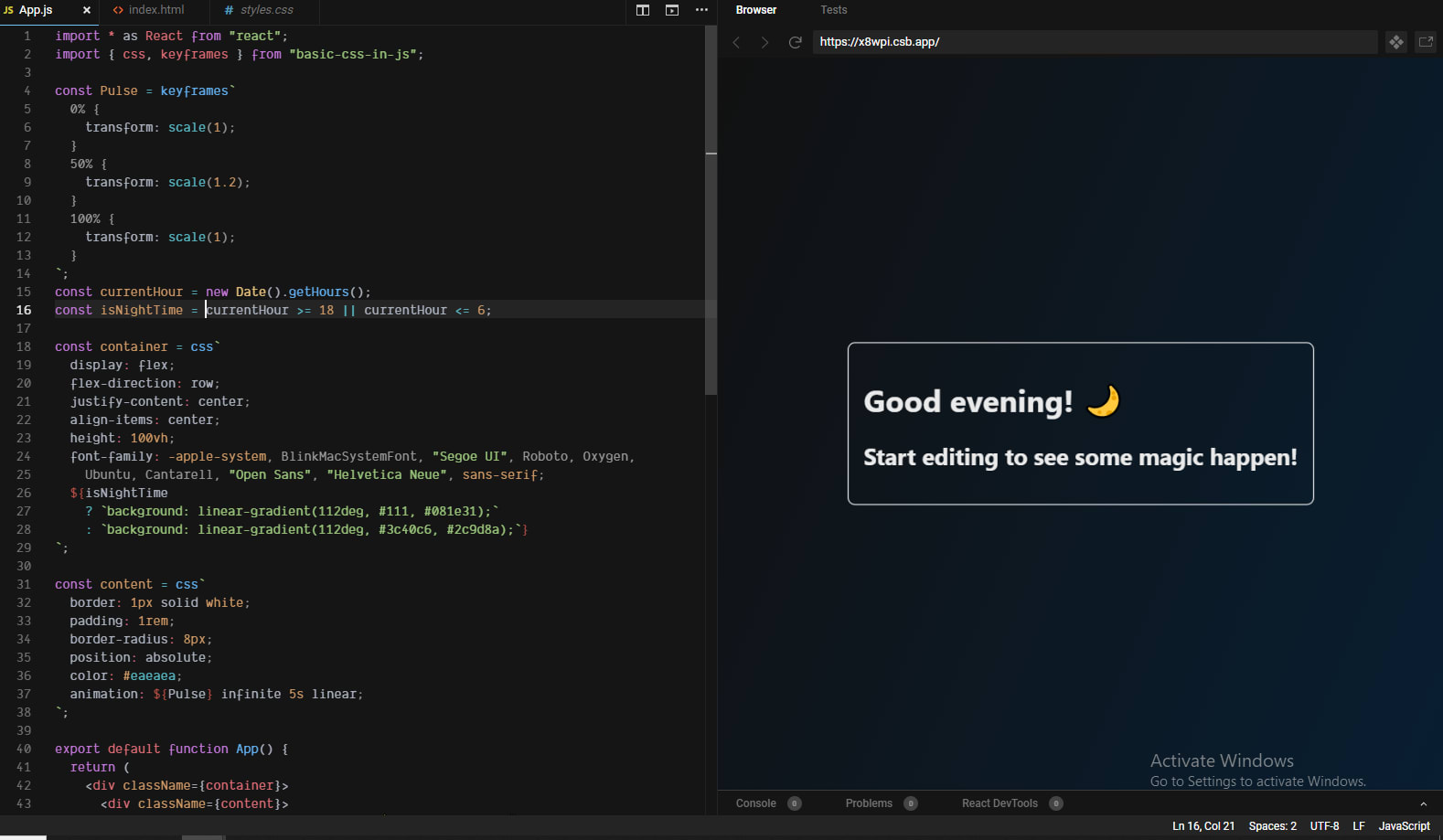Click "scale(1.2)" on line 9
1443x840 pixels.
(x=206, y=182)
